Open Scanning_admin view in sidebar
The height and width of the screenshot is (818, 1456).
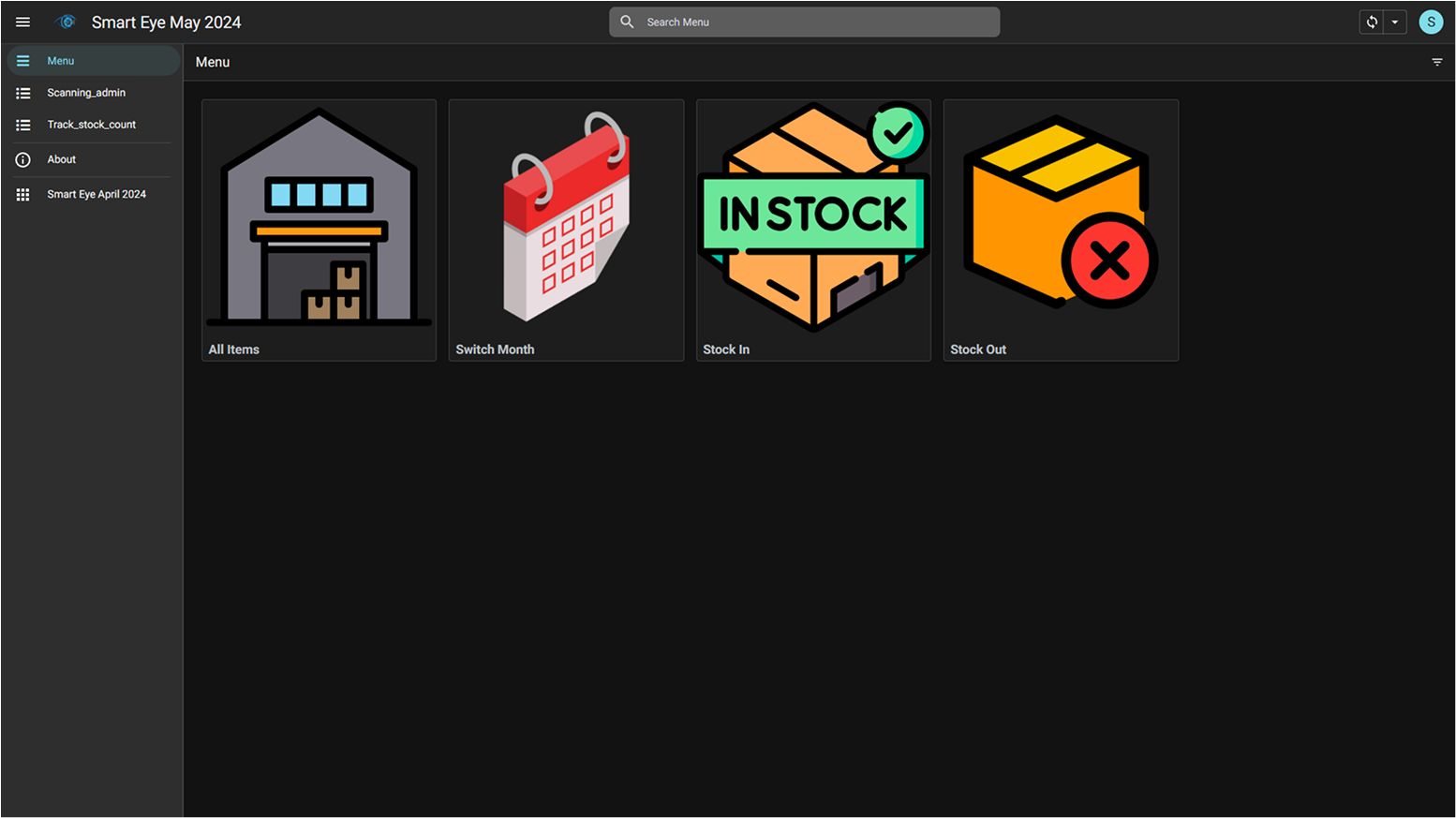[86, 93]
